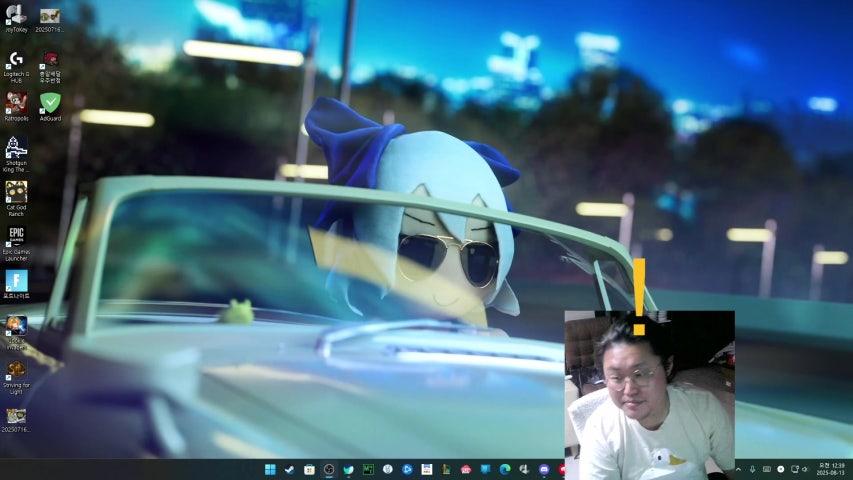
Task: Open the green-bordered dark taskbar app
Action: 368,469
